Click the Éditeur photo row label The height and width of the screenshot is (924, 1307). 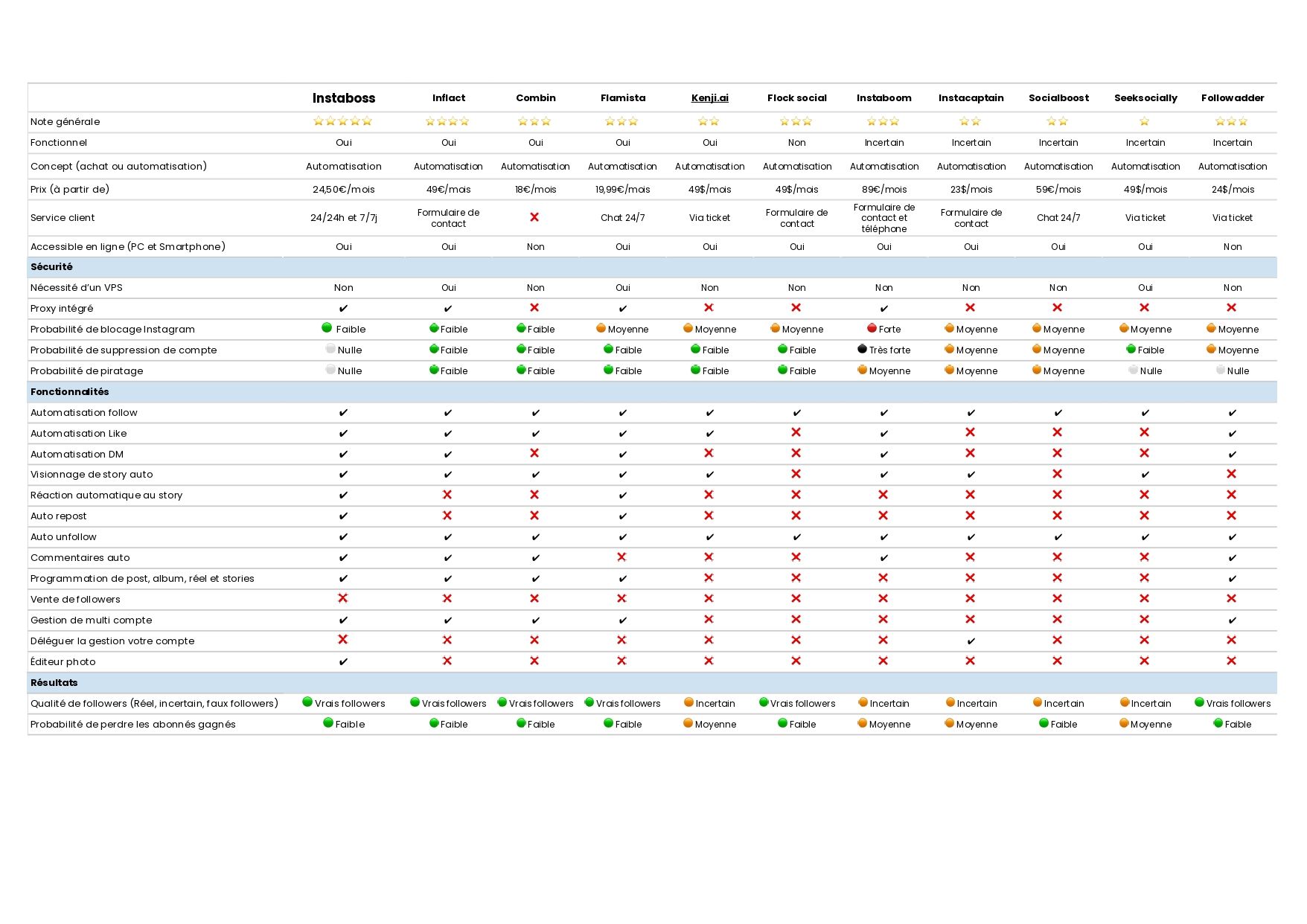click(x=63, y=661)
